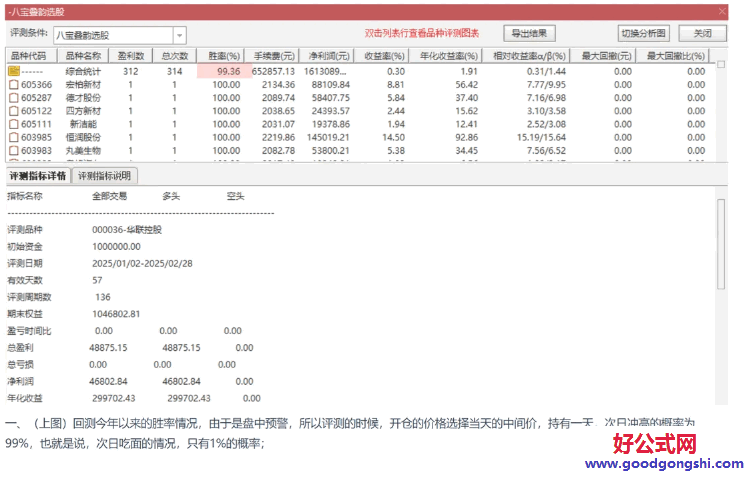Sort by the 盈利数 column header
The height and width of the screenshot is (486, 752).
point(131,56)
